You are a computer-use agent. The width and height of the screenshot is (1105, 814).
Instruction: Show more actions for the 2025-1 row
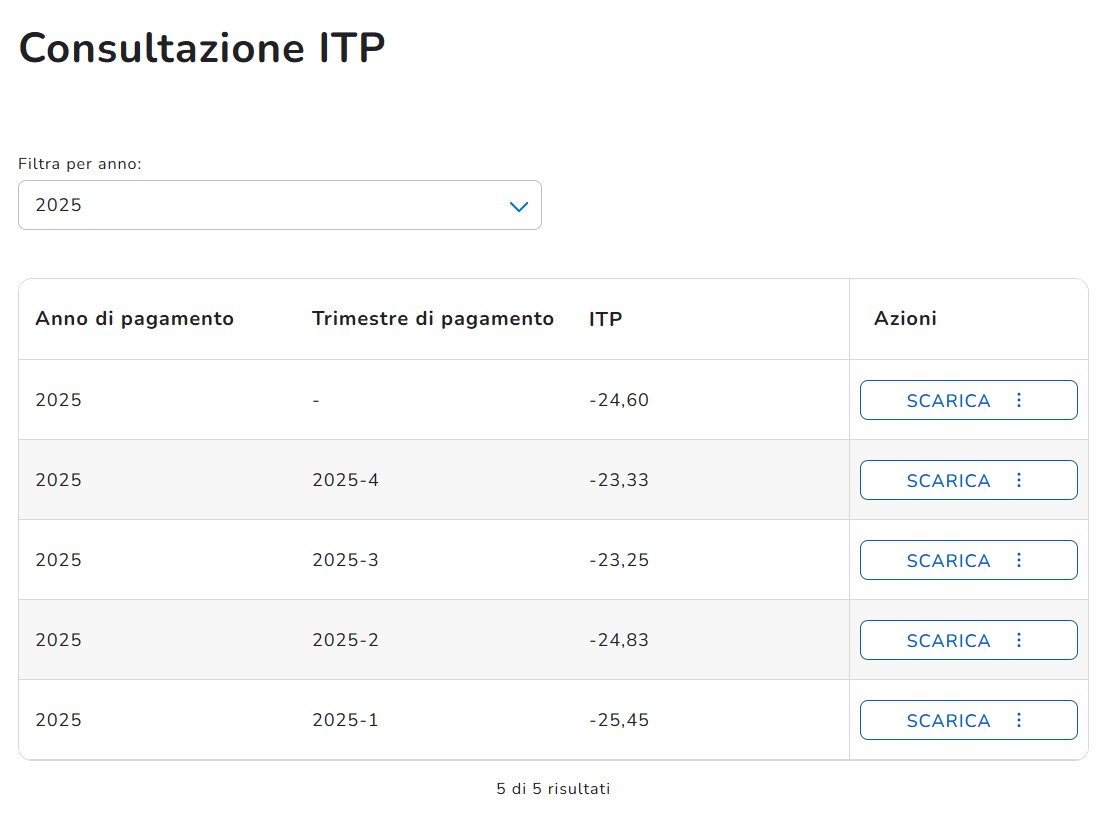click(x=1019, y=720)
